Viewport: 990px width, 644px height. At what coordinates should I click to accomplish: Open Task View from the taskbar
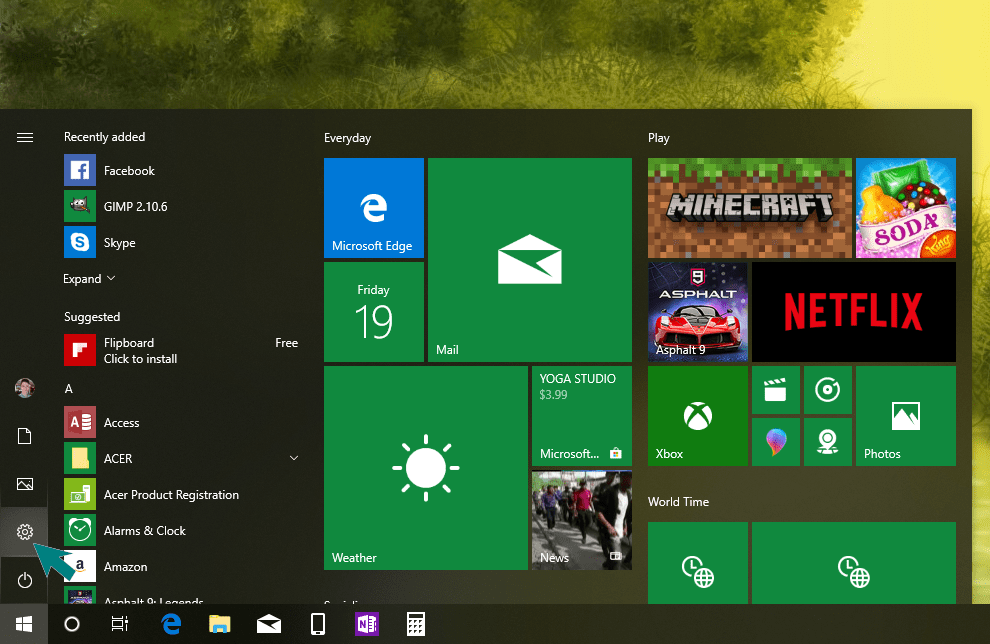119,623
